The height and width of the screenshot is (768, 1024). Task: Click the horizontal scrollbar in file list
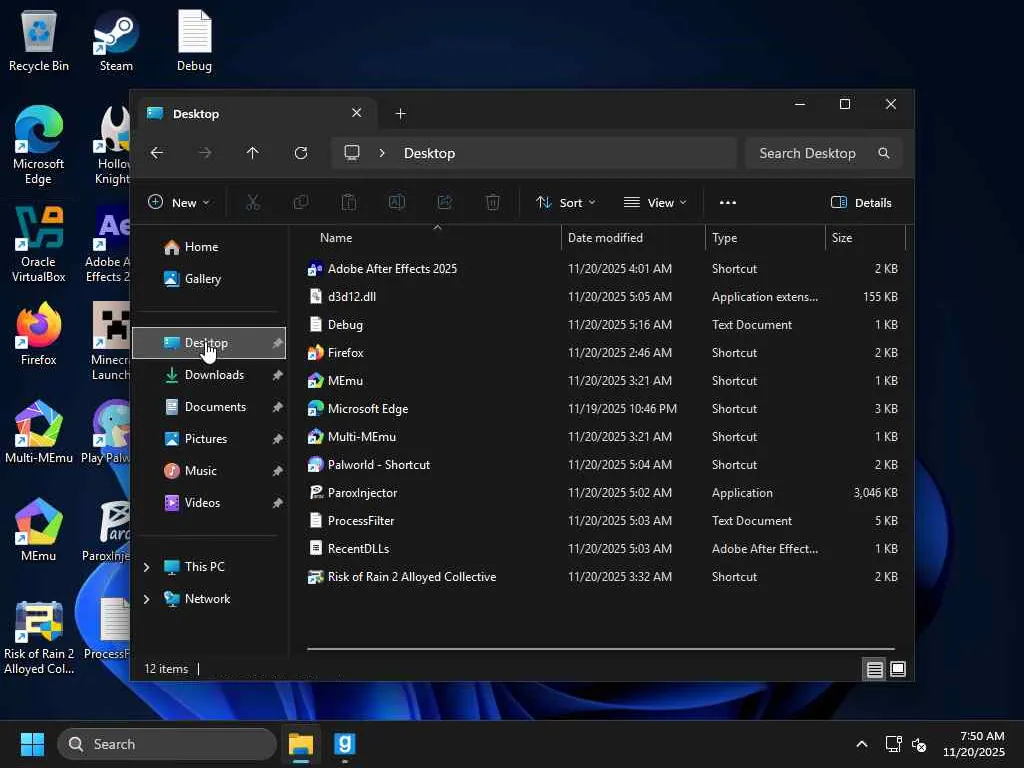[600, 649]
